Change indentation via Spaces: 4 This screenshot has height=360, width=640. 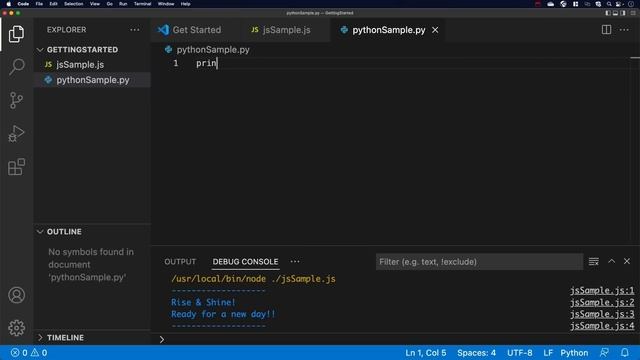pyautogui.click(x=476, y=353)
